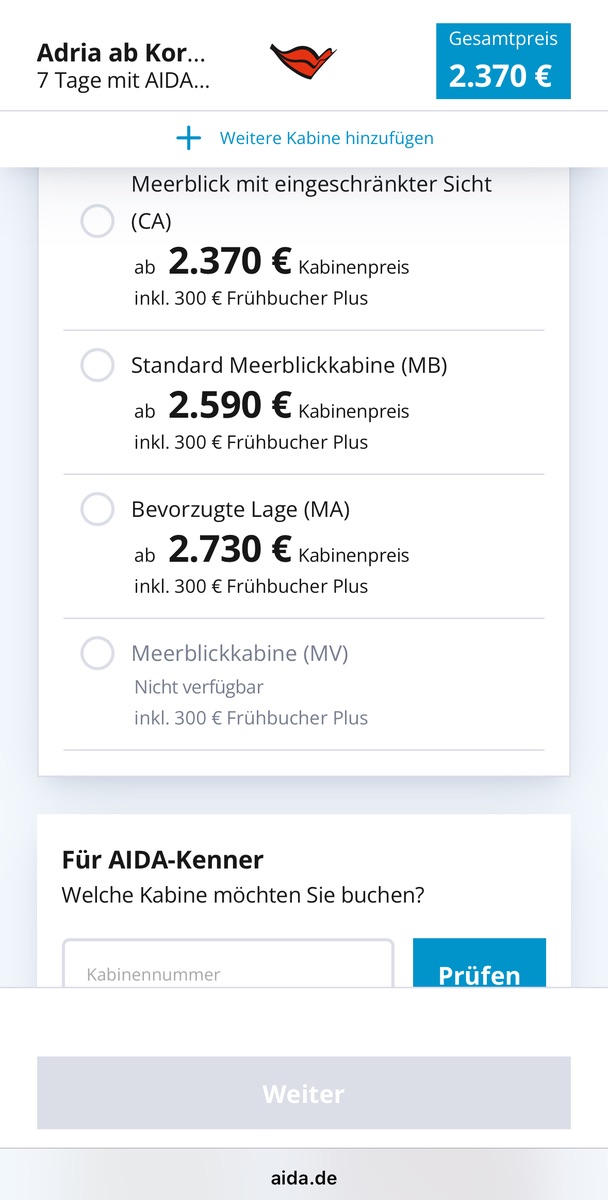Click the Bevorzugte Lage (MA) label
The width and height of the screenshot is (608, 1200).
(240, 510)
